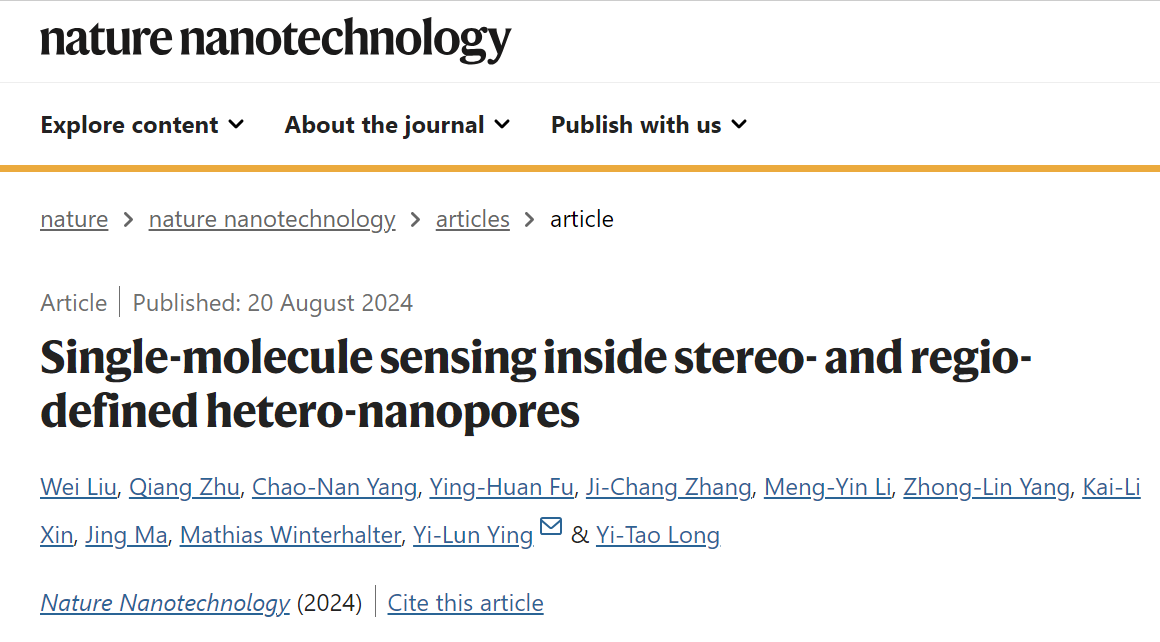
Task: View author Chao-Nan Yang details
Action: tap(334, 487)
